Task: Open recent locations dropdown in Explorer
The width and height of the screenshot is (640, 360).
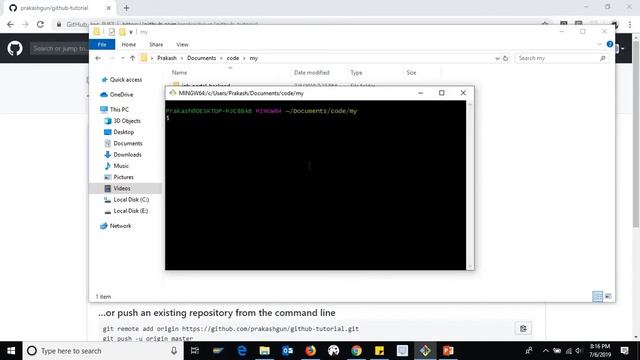Action: [x=123, y=58]
